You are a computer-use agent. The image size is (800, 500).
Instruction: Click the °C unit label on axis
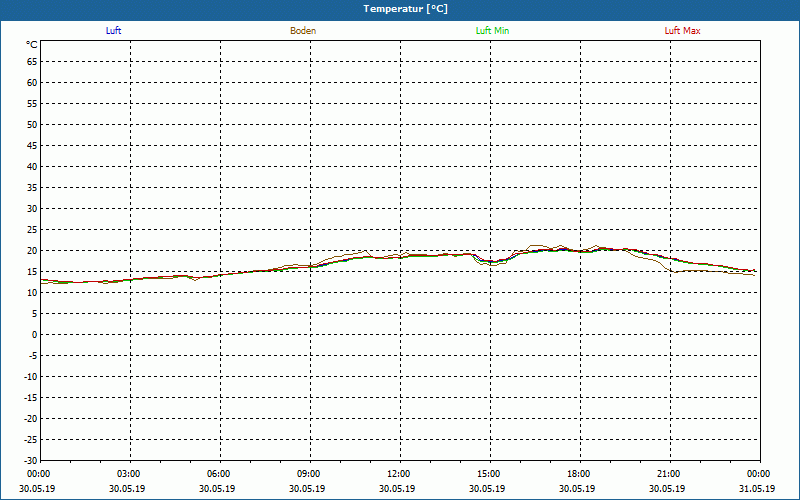[32, 45]
